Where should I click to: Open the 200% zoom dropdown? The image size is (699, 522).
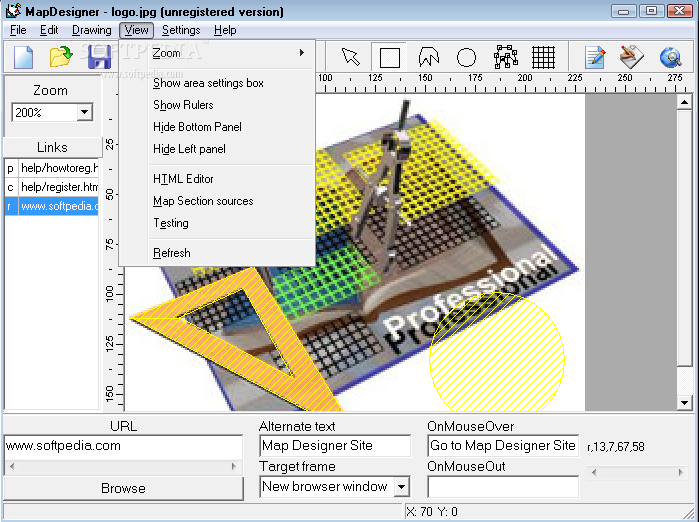click(84, 112)
